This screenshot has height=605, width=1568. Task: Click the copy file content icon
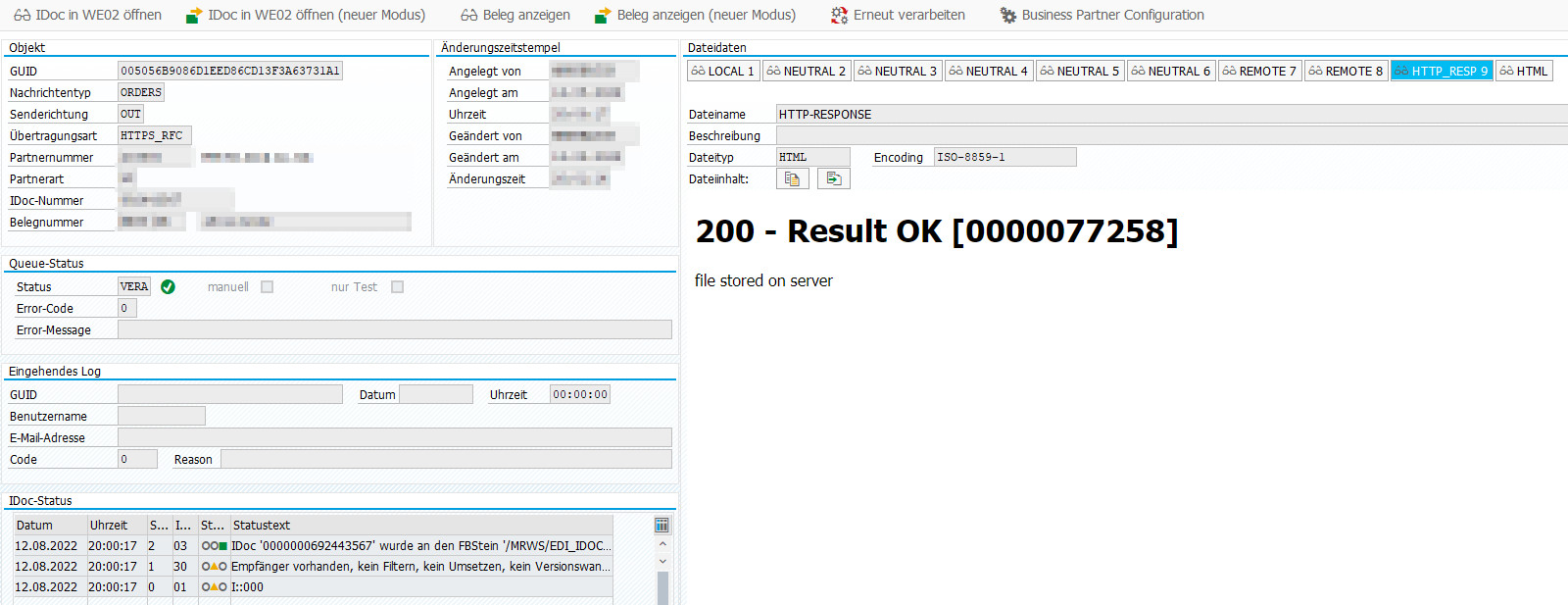coord(792,178)
